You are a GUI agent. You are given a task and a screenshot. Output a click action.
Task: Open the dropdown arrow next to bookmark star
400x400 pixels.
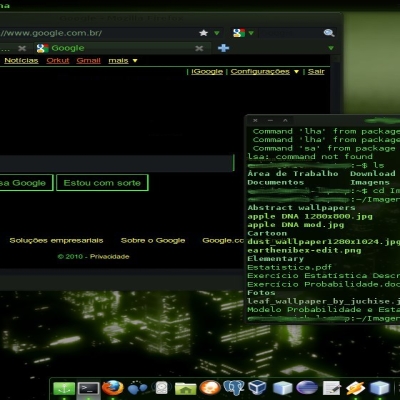click(217, 33)
